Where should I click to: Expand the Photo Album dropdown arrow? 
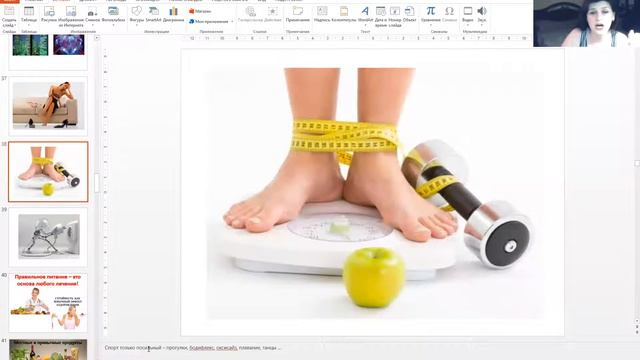[113, 25]
